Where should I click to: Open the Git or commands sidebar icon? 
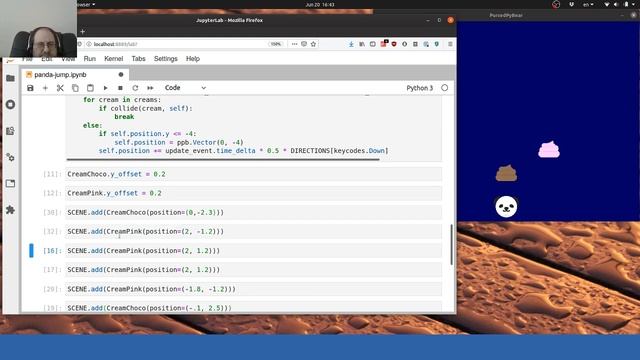click(11, 131)
